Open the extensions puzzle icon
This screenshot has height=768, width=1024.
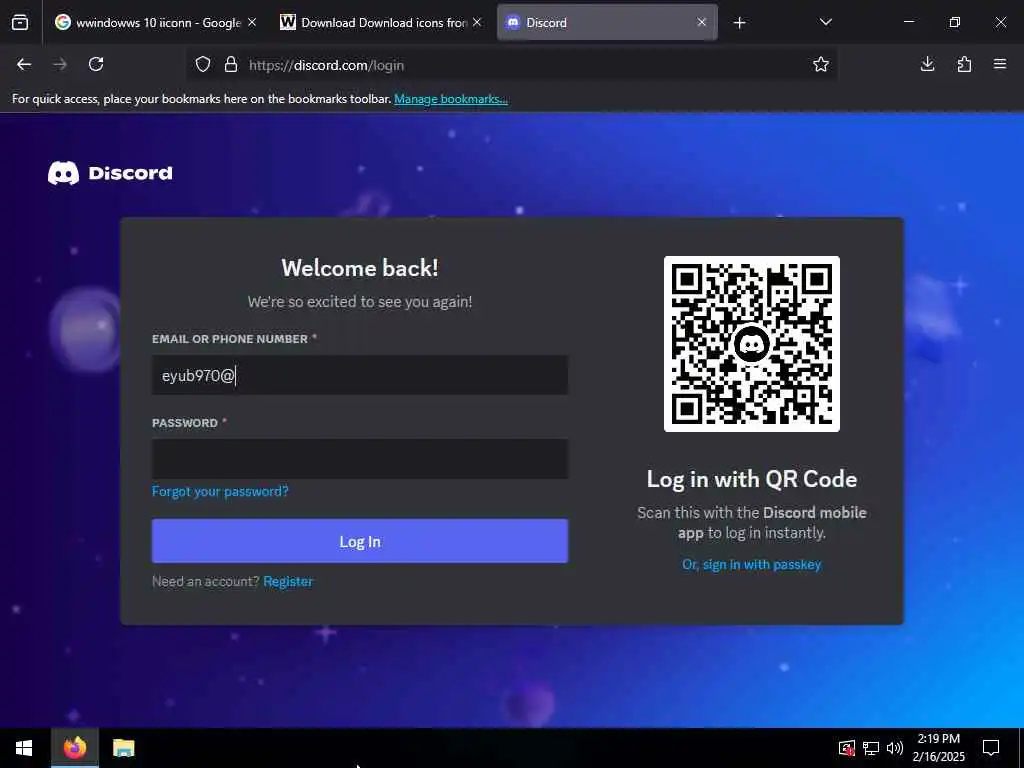pyautogui.click(x=964, y=64)
